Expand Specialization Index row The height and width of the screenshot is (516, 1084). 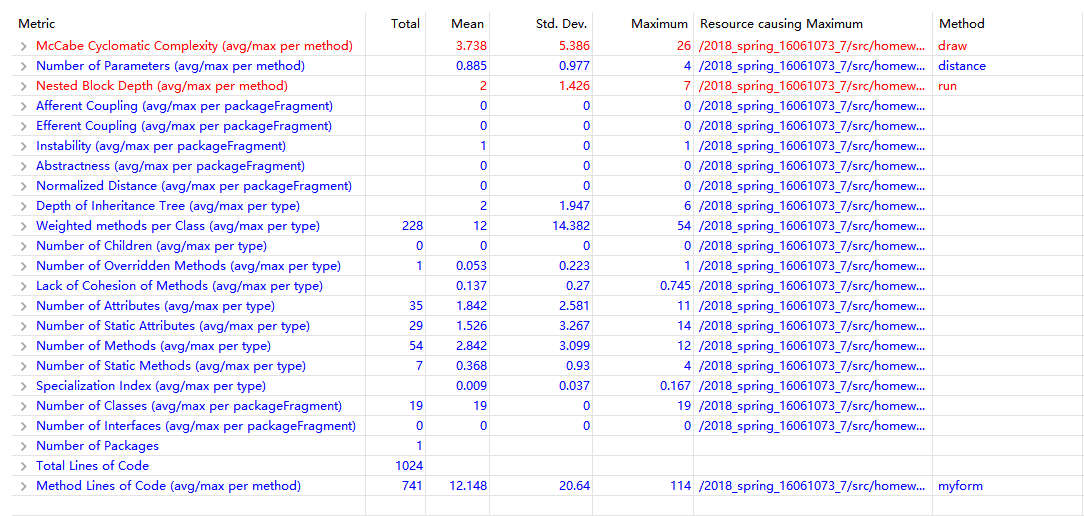point(24,386)
